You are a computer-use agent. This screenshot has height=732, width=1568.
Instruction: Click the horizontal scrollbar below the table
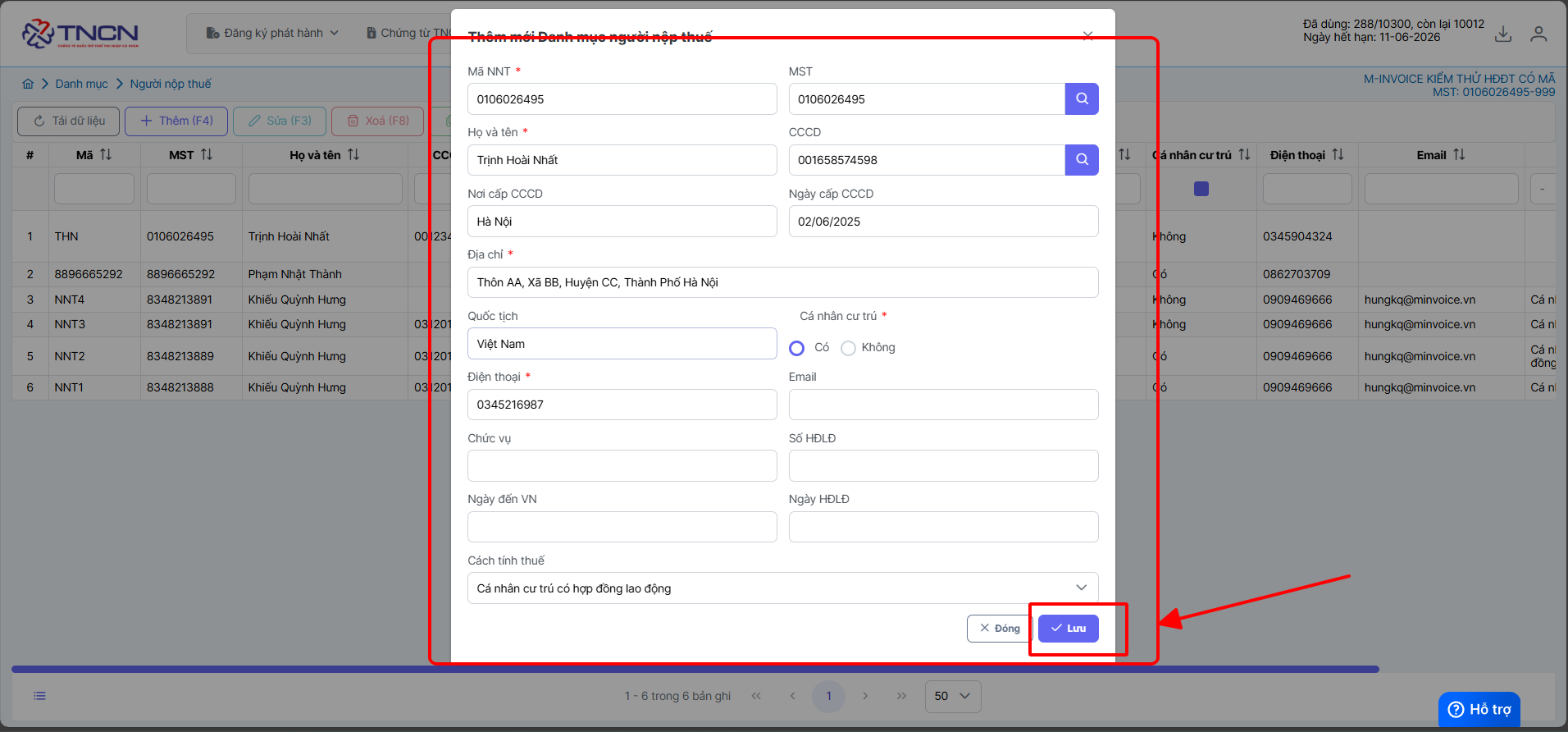[695, 670]
